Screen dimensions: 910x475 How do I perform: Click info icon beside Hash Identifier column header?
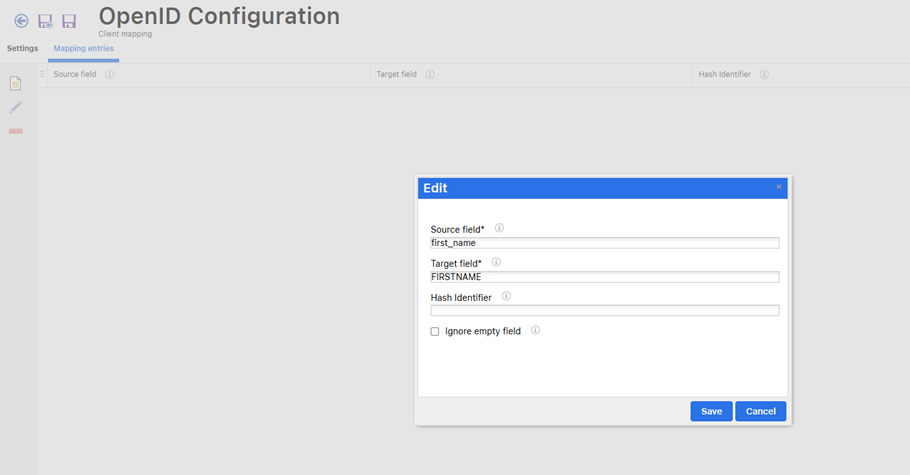point(764,74)
